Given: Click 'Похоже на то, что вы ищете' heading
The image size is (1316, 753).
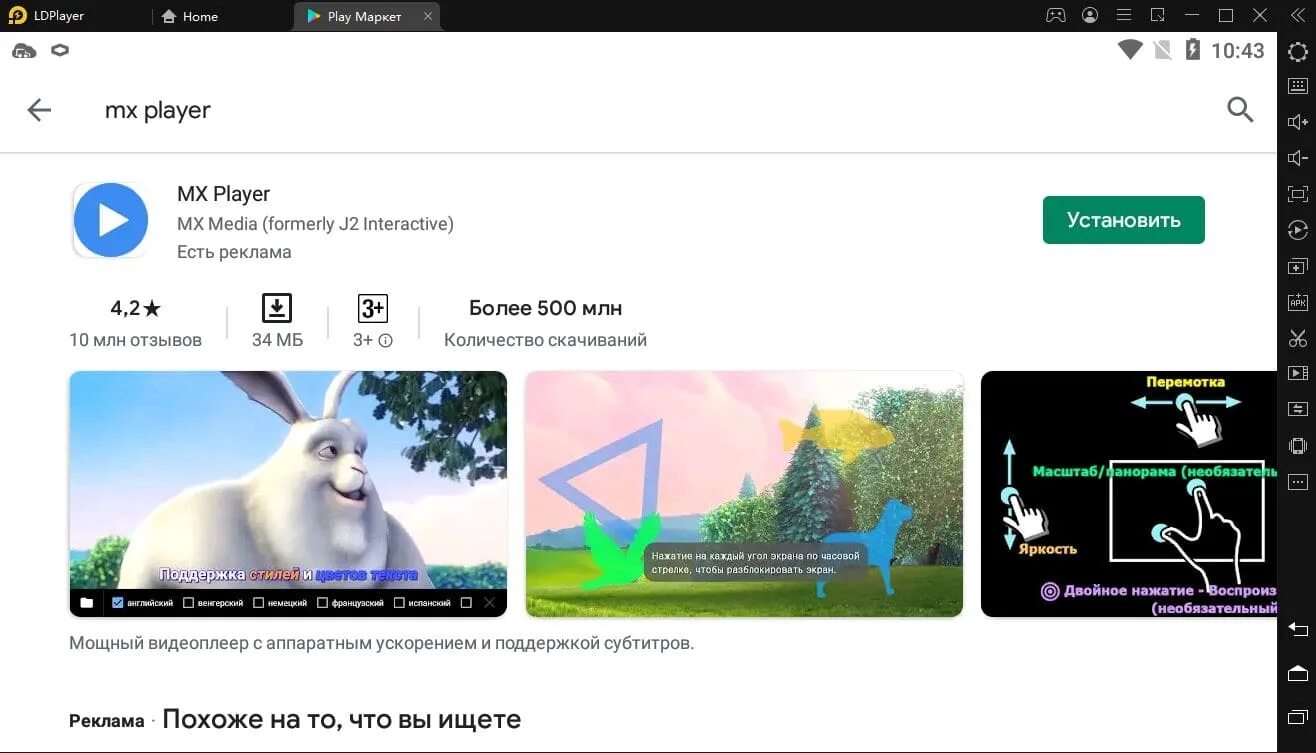Looking at the screenshot, I should coord(342,719).
